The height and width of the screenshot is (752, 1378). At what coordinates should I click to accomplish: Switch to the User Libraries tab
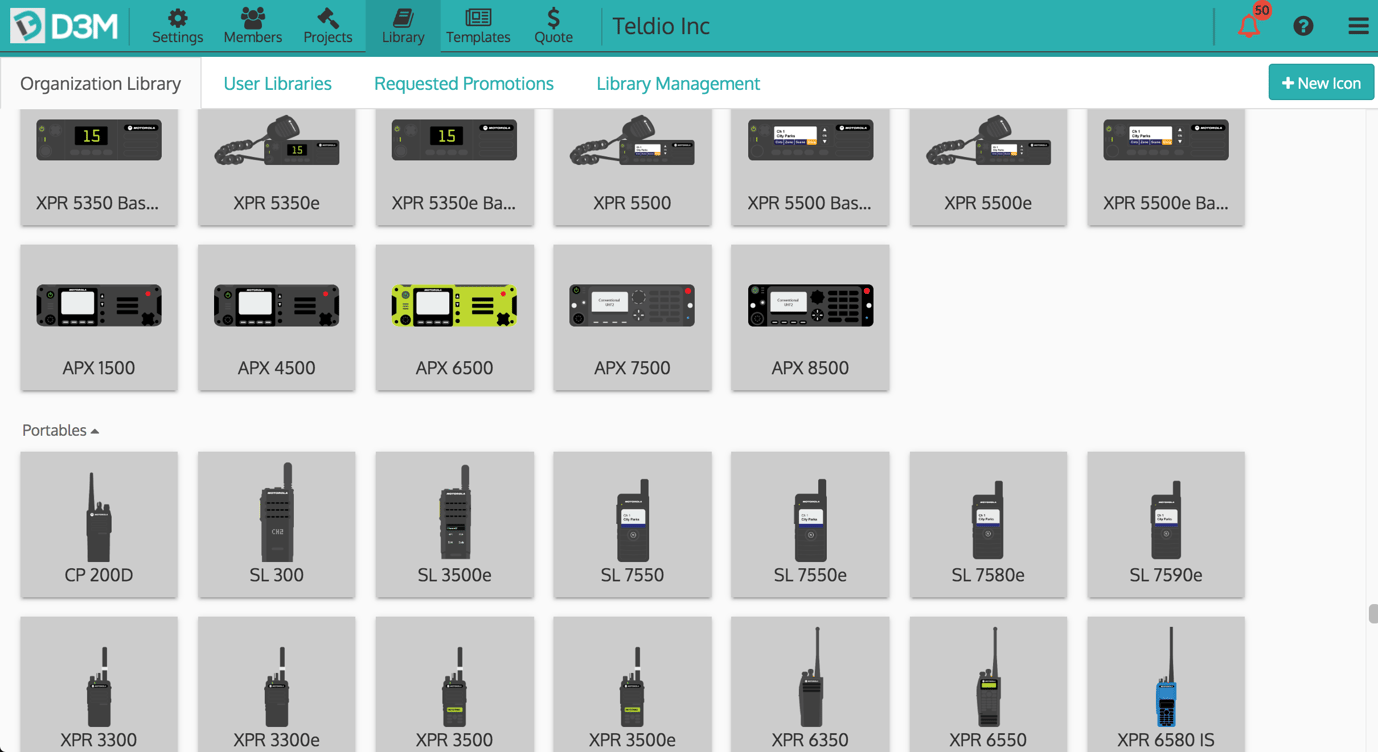pyautogui.click(x=277, y=84)
